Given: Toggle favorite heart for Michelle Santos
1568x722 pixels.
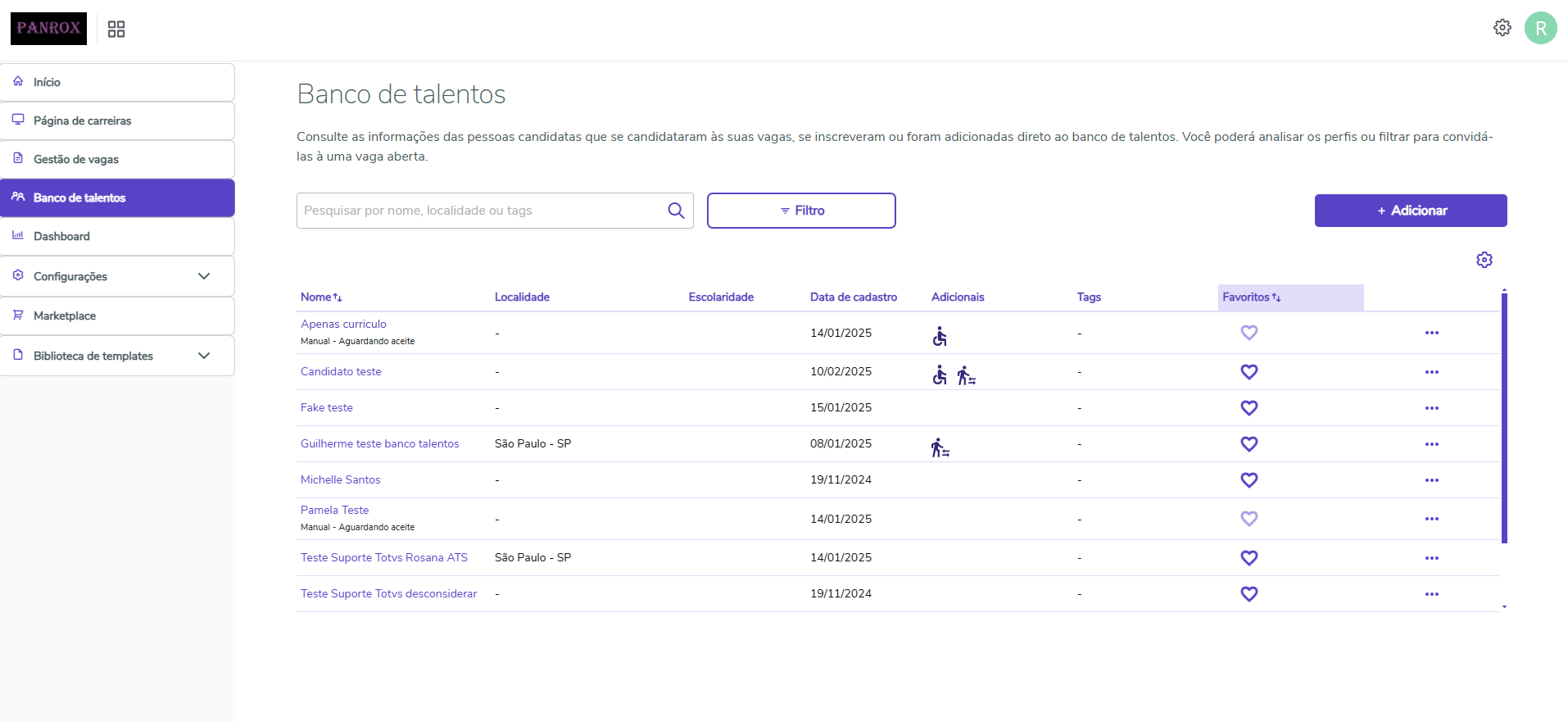Looking at the screenshot, I should [x=1249, y=480].
